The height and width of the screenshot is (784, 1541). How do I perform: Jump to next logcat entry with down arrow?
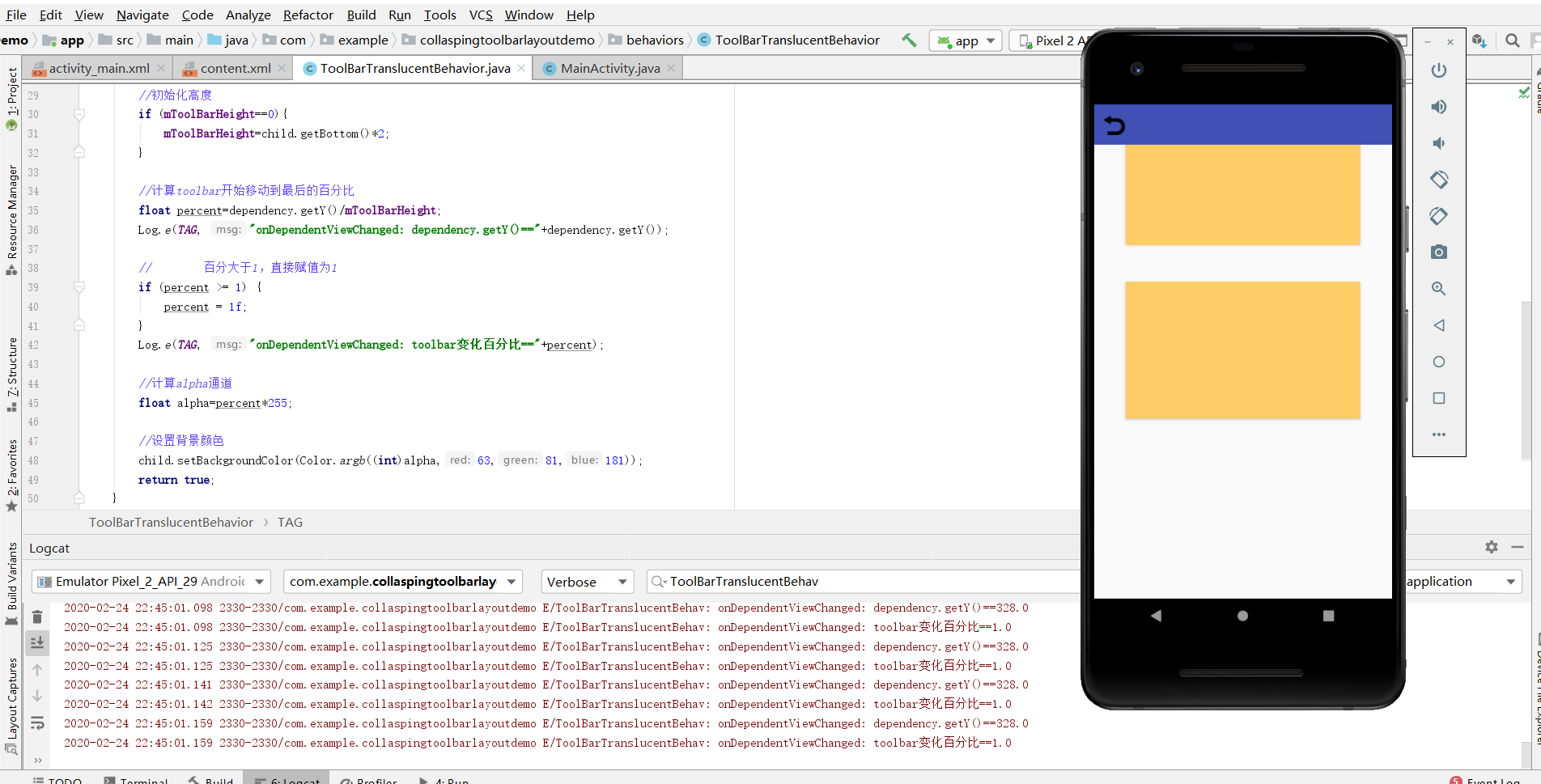37,696
